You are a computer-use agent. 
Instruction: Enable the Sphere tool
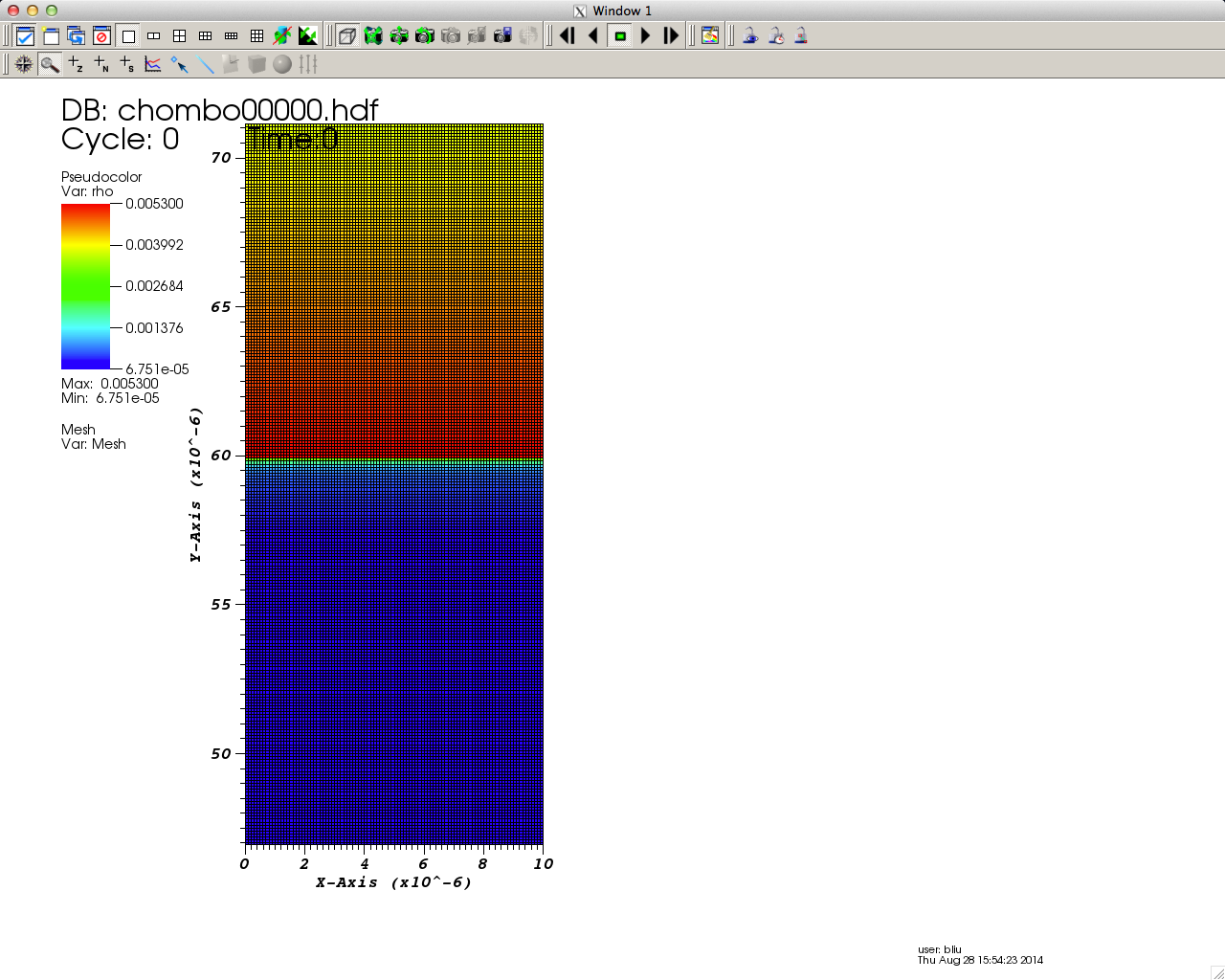(282, 64)
